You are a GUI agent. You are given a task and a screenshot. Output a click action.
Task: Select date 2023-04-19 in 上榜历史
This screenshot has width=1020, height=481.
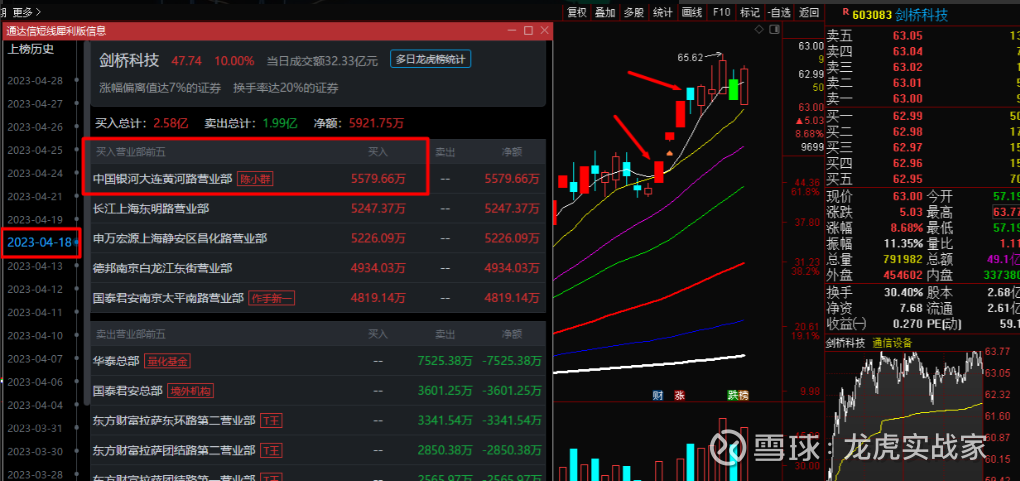(x=35, y=219)
